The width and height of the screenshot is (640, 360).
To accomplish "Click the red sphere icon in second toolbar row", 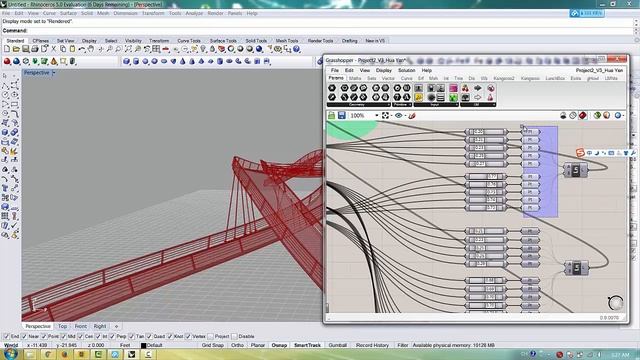I will pyautogui.click(x=7, y=62).
